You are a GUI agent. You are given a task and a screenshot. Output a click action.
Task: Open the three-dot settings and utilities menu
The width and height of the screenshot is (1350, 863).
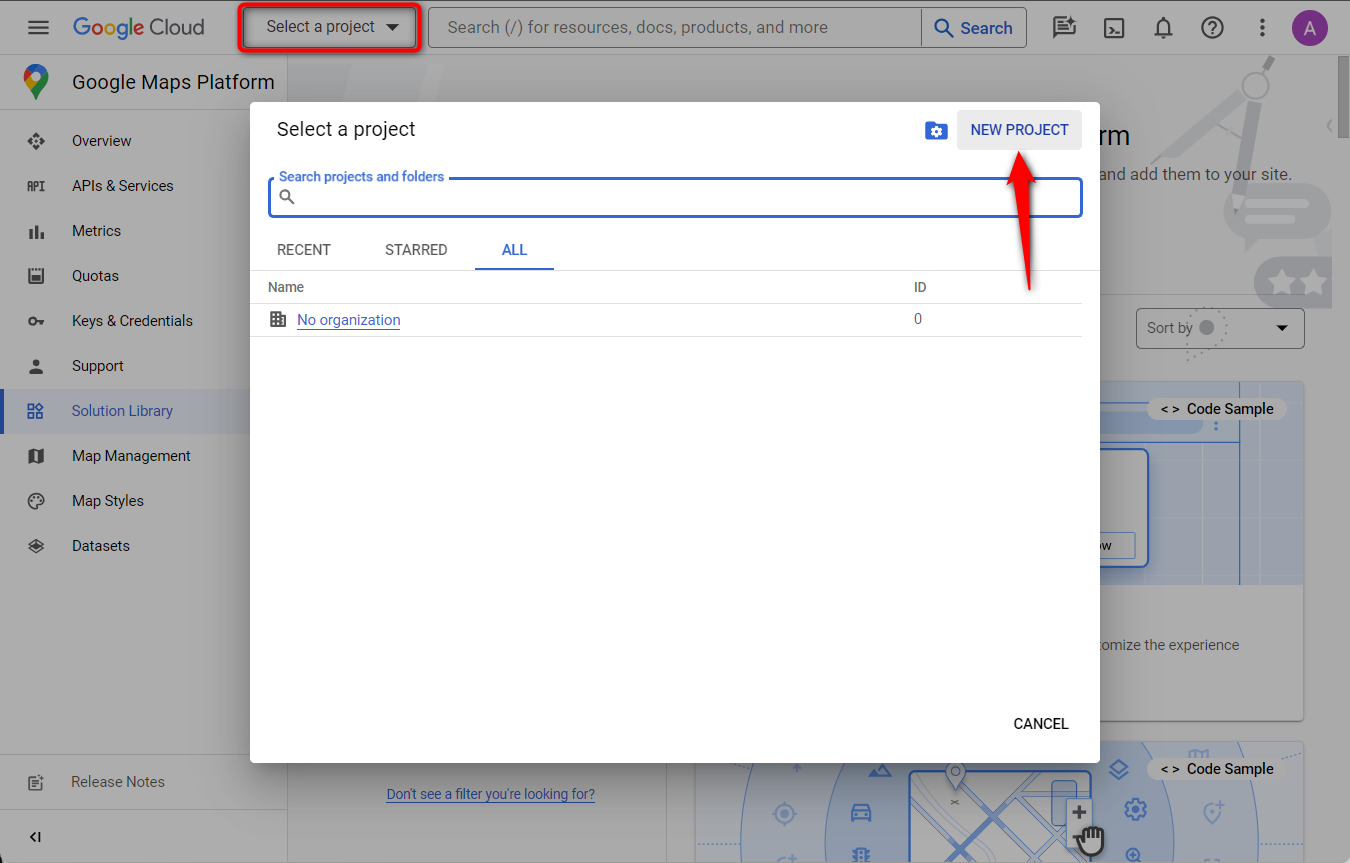click(1262, 28)
